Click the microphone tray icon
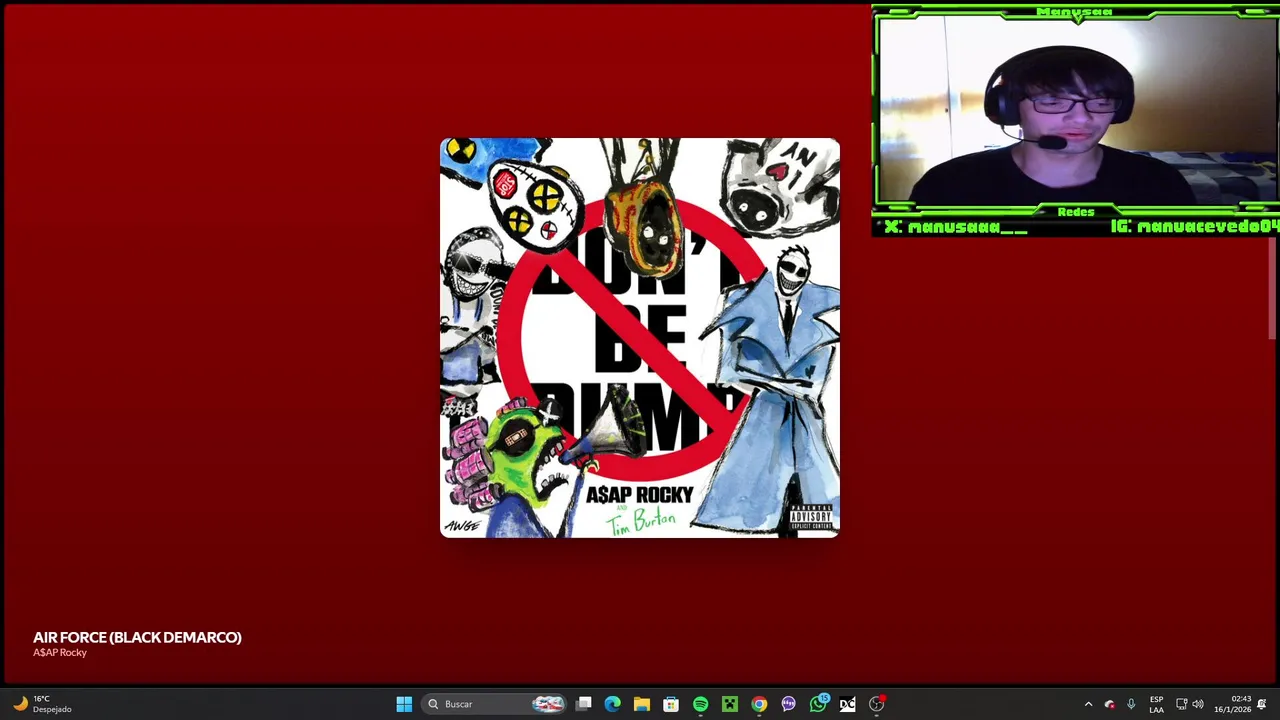 pos(1131,704)
